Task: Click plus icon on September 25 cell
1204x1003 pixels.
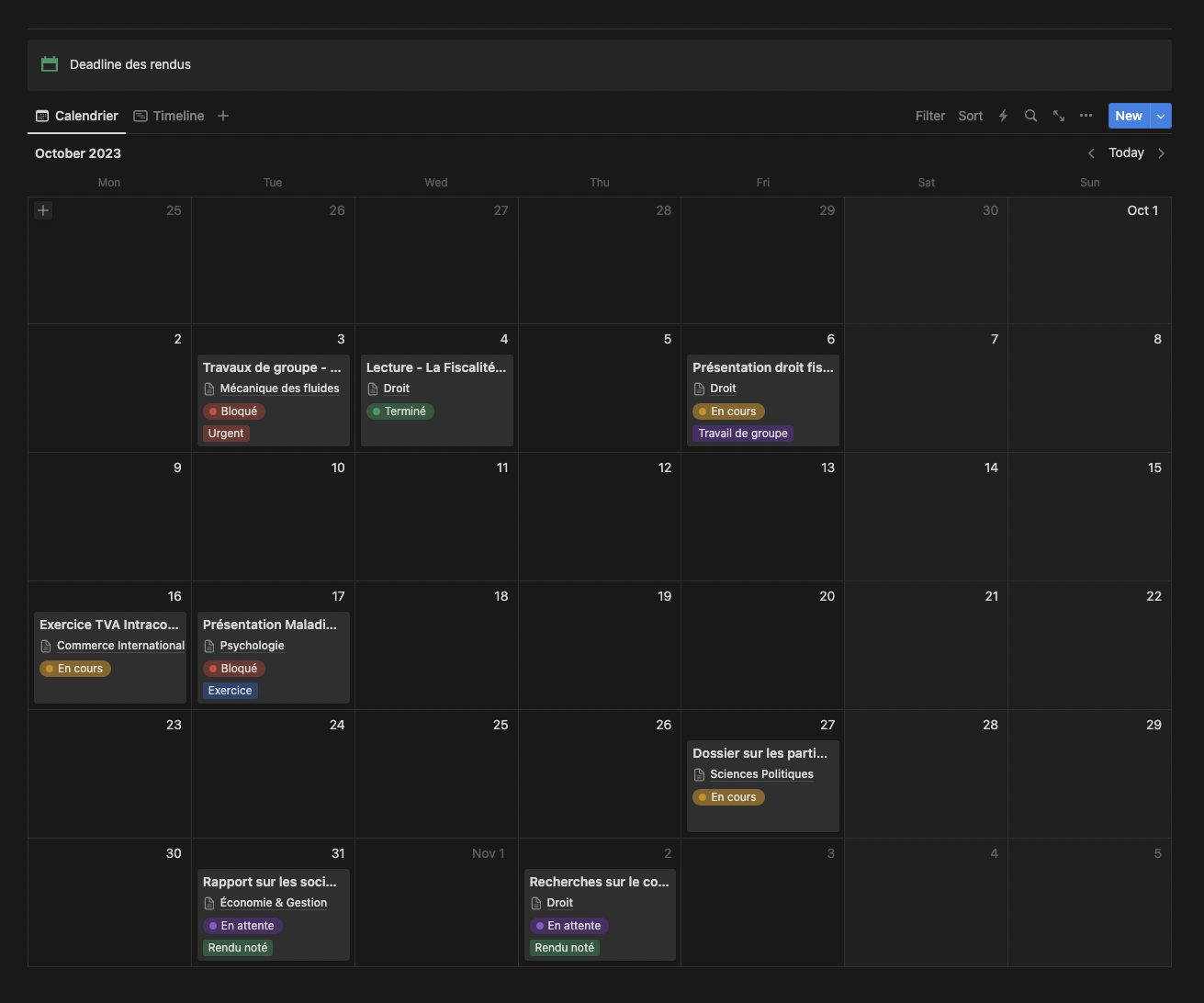Action: [43, 210]
